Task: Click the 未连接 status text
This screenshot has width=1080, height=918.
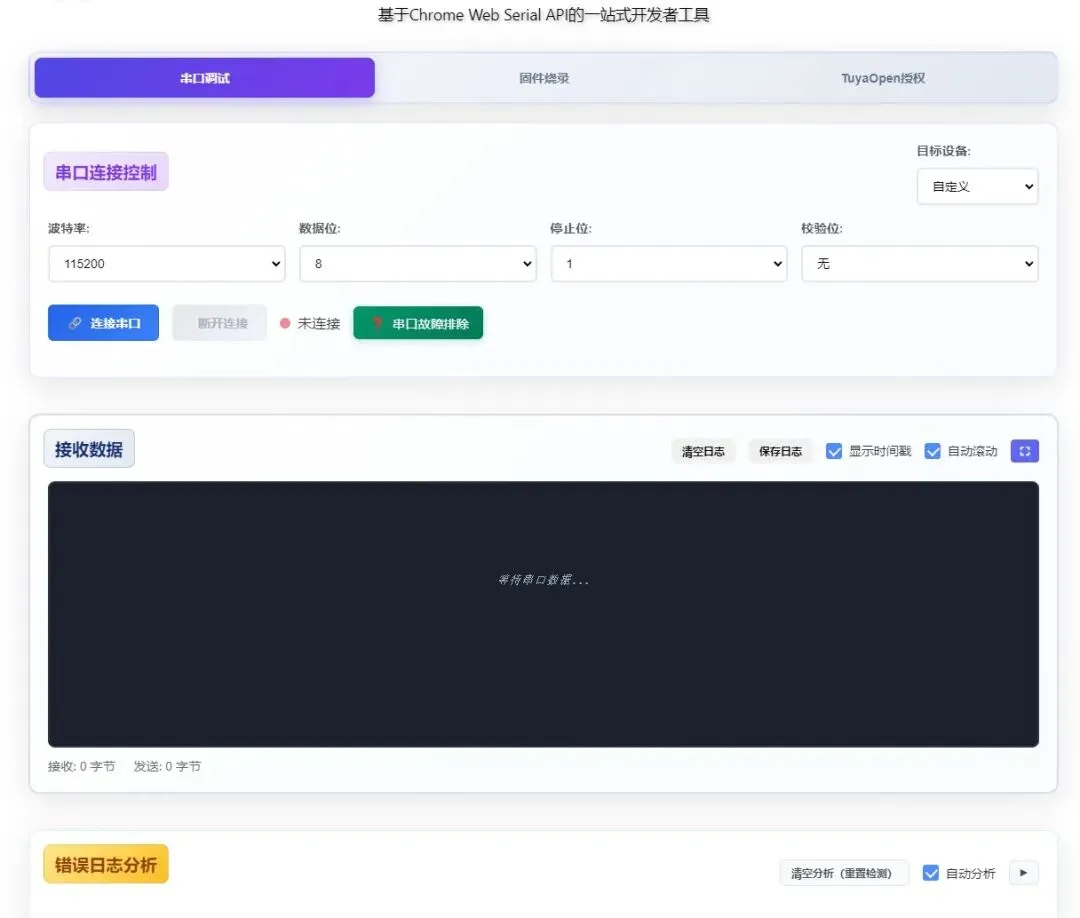Action: pos(319,324)
